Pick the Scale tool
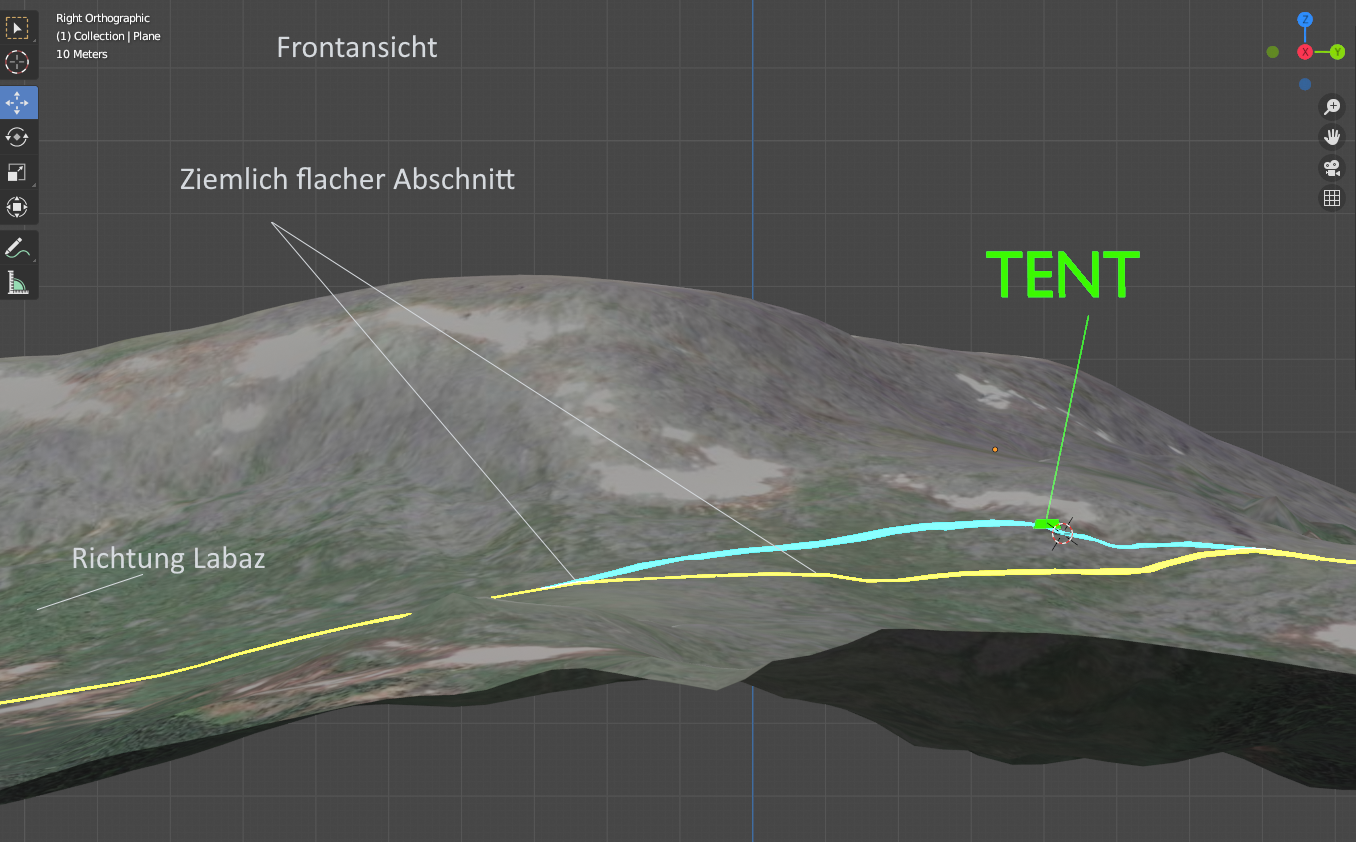 click(x=18, y=172)
